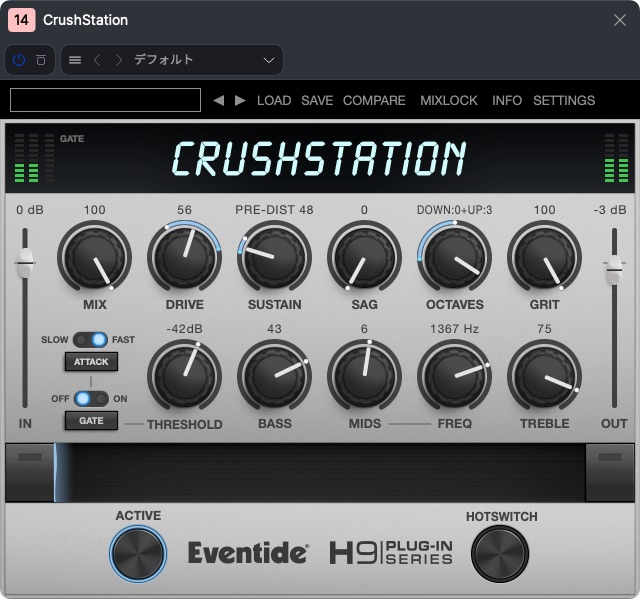Click the ATTACK button
The width and height of the screenshot is (640, 599).
(91, 362)
